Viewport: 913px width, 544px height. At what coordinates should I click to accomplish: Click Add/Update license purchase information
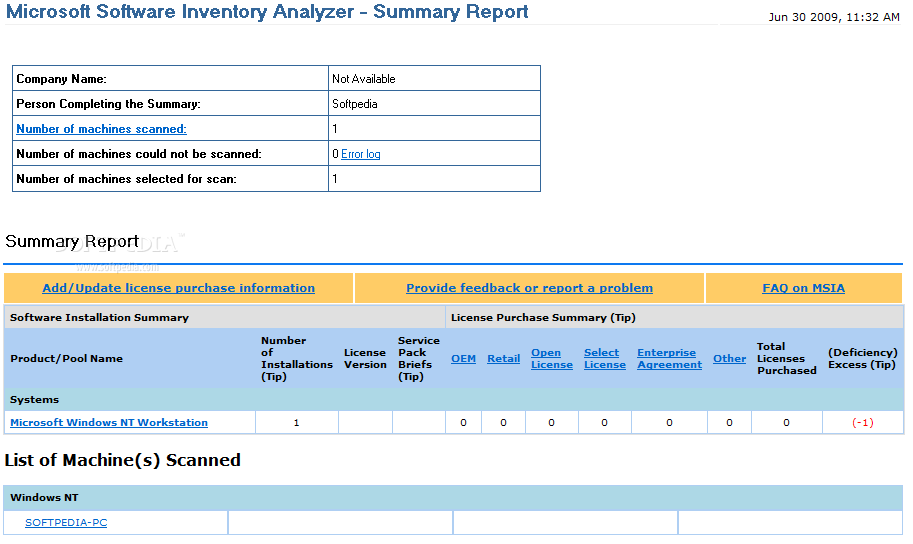tap(178, 288)
